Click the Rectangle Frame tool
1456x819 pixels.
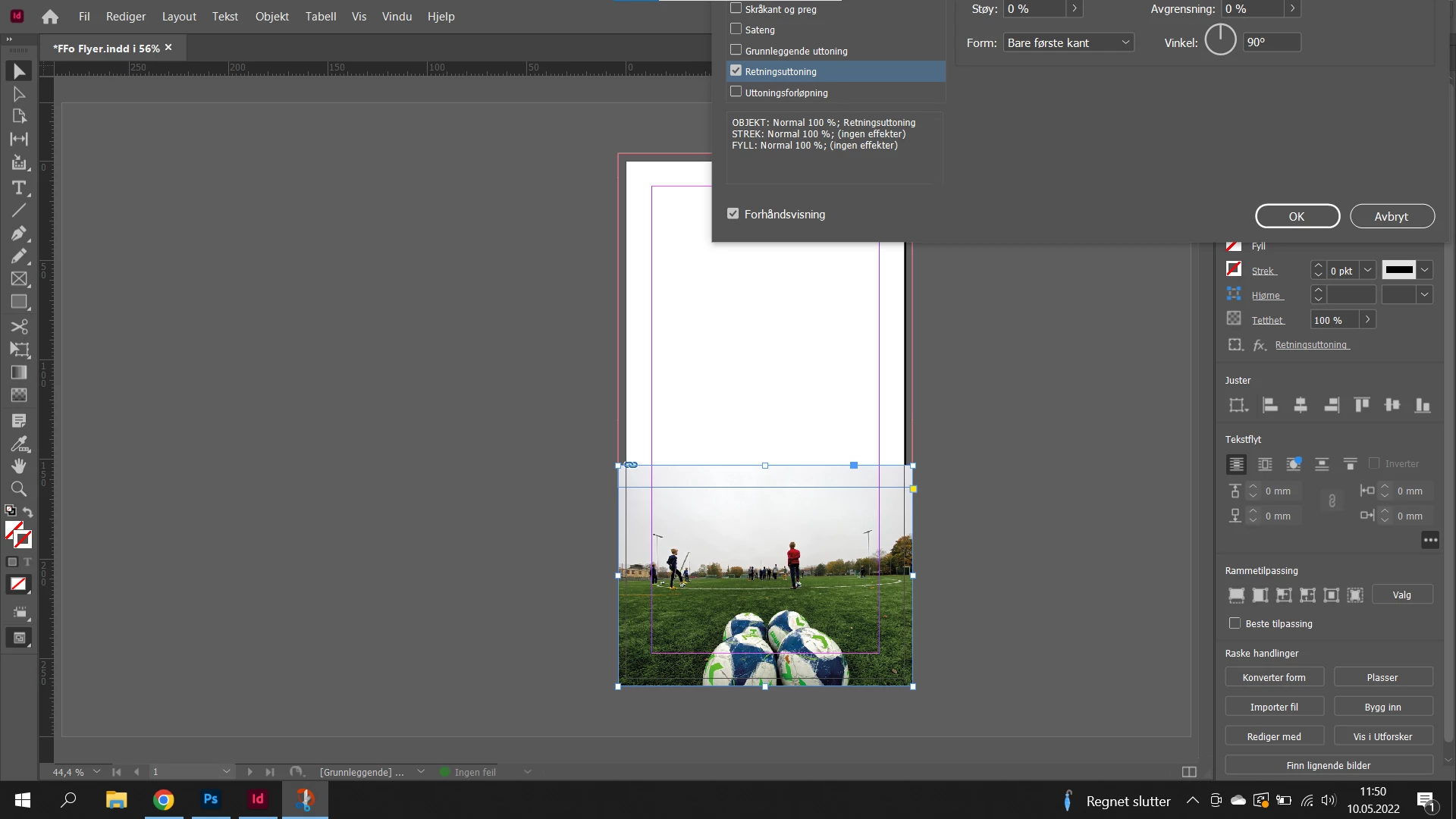(19, 279)
